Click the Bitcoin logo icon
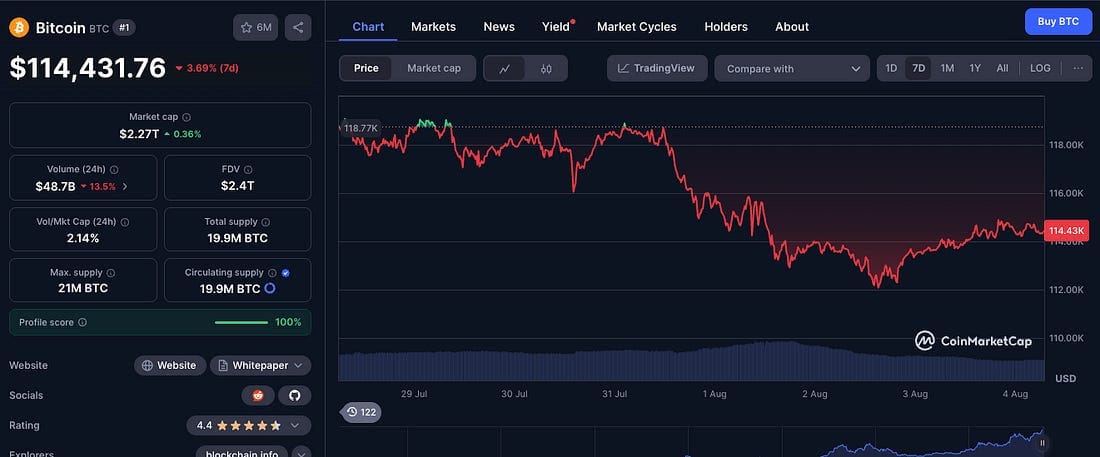1100x457 pixels. [x=19, y=27]
